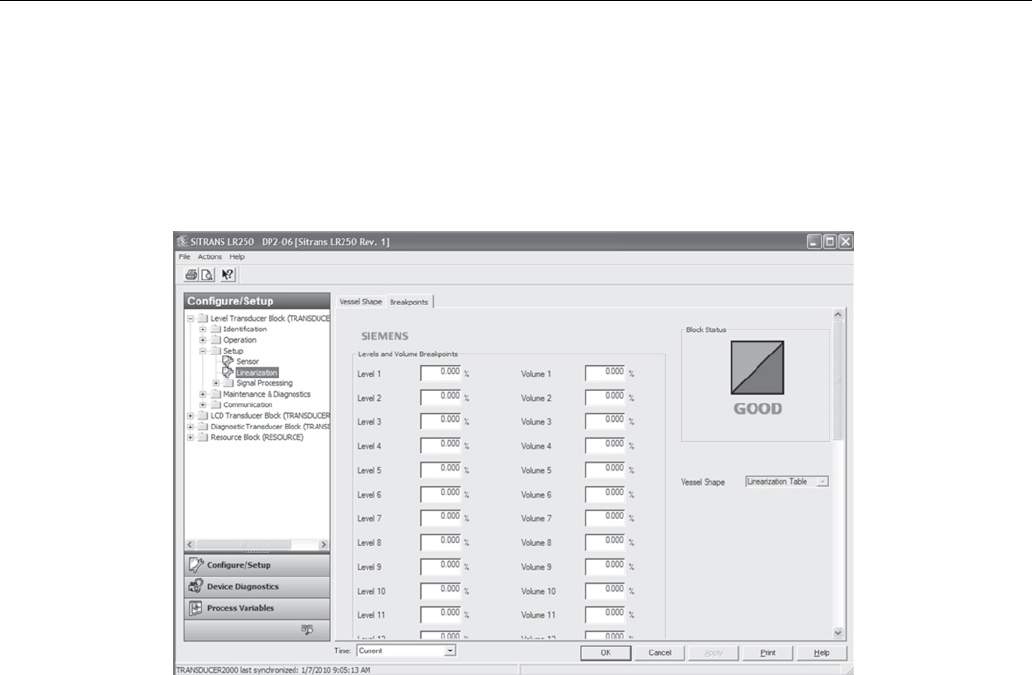
Task: Select the Breakpoints tab
Action: tap(409, 301)
